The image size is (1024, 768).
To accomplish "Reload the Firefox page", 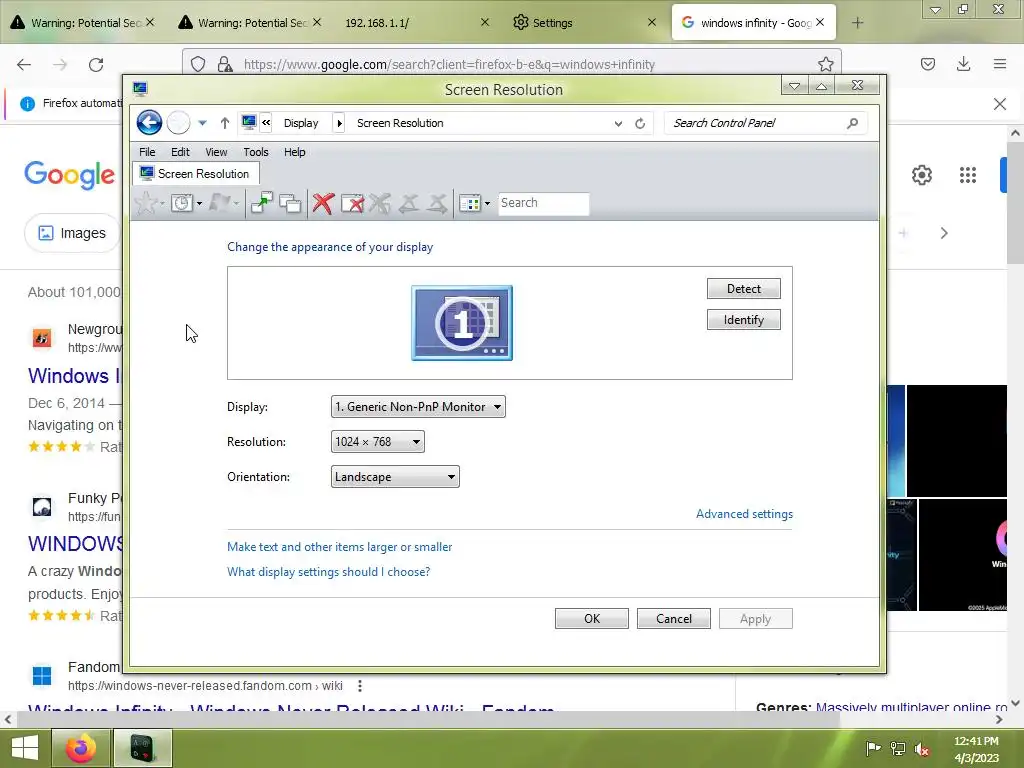I will (x=96, y=64).
